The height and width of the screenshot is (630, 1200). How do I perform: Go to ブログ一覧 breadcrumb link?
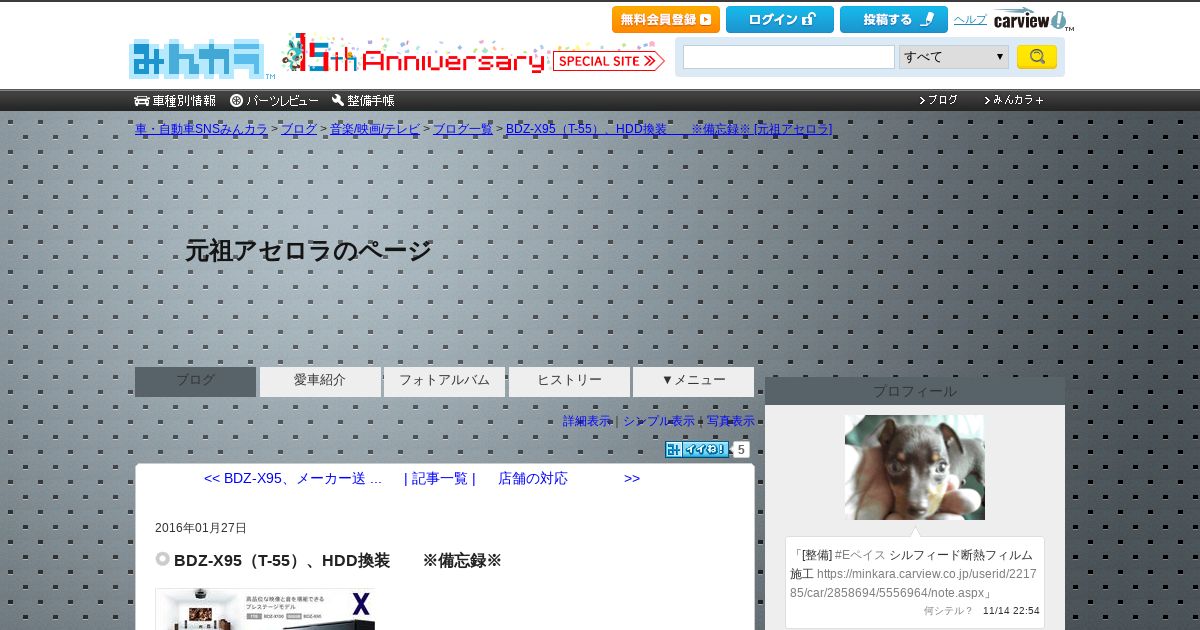click(x=463, y=129)
